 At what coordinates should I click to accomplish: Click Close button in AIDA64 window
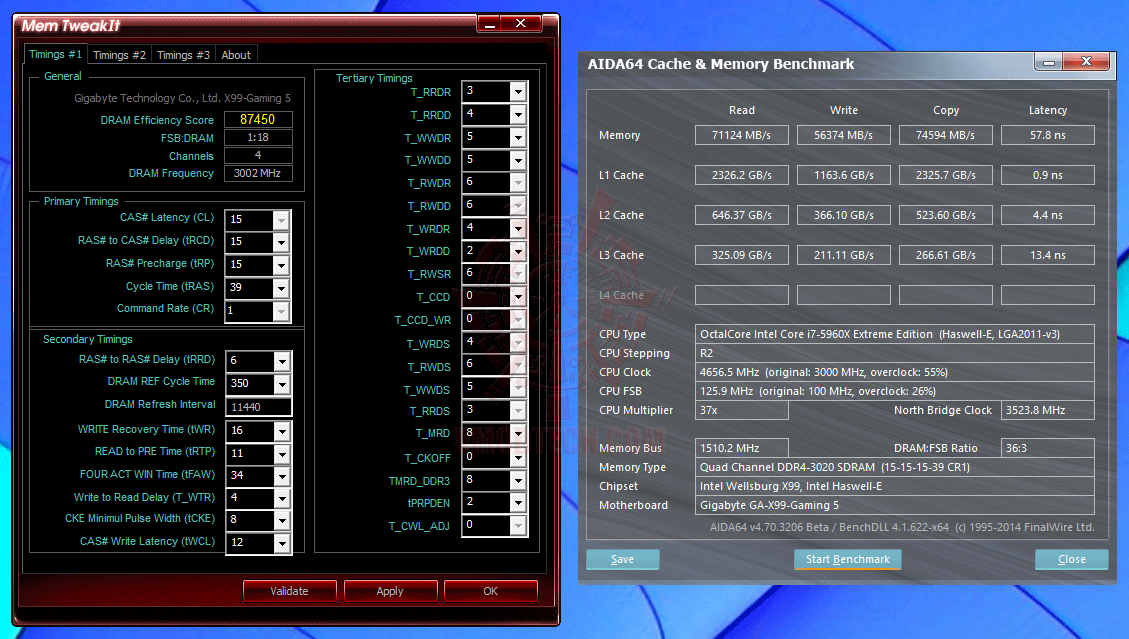tap(1071, 559)
